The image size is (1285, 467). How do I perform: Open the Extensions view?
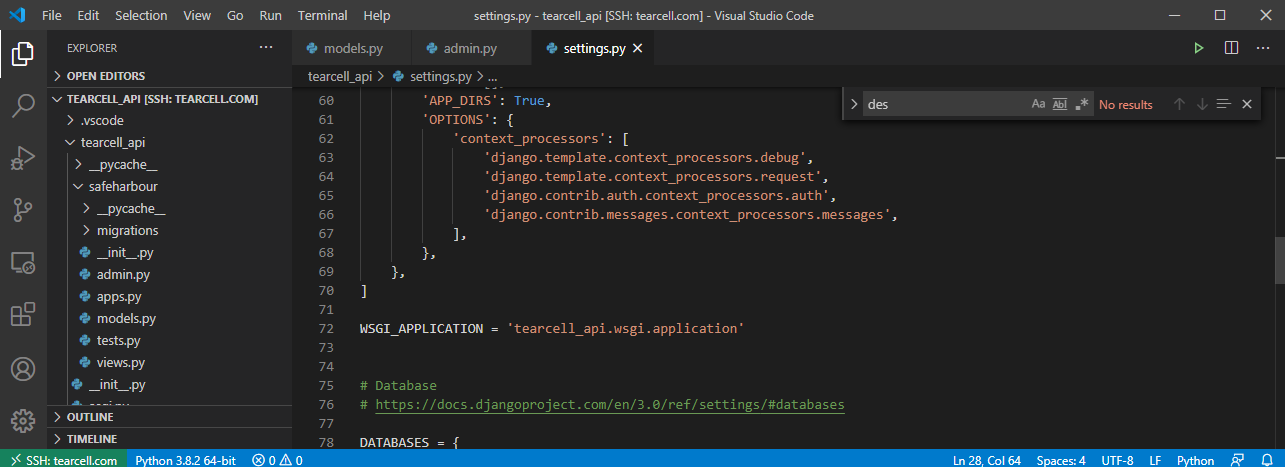point(23,315)
